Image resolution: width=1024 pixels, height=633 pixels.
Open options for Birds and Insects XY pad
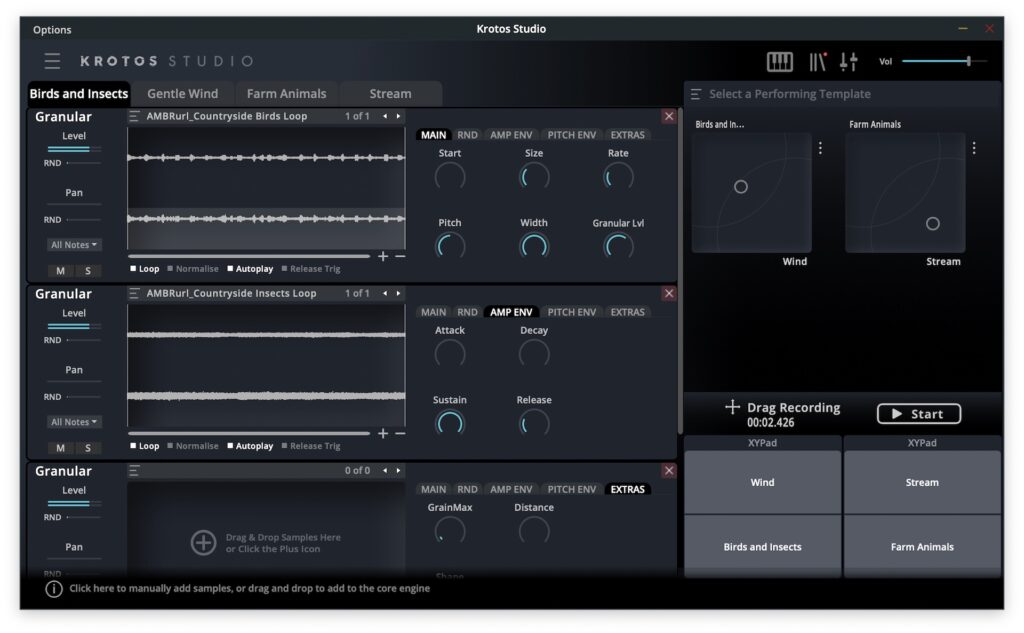[820, 148]
